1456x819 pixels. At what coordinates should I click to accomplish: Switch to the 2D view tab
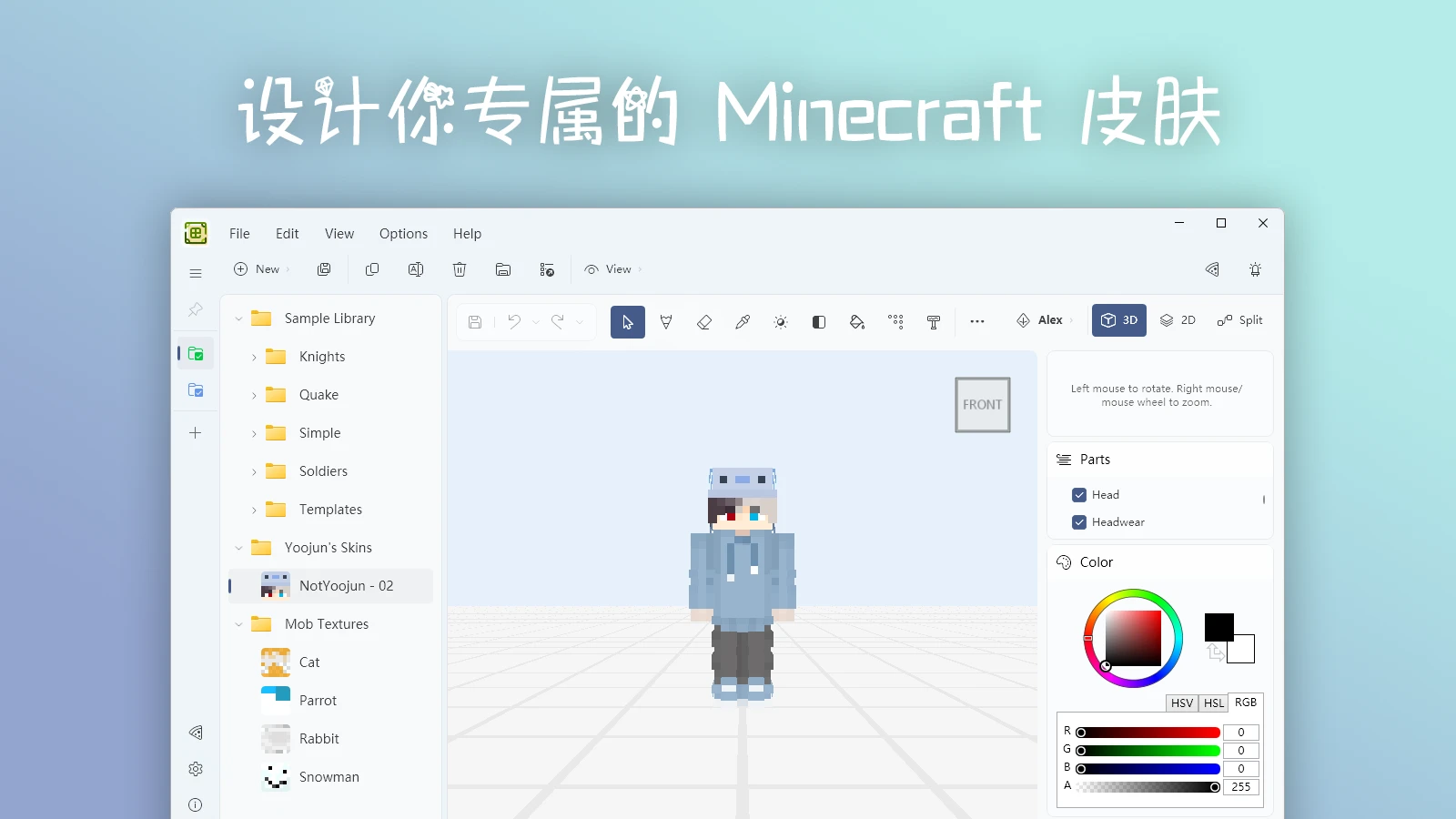(x=1178, y=319)
